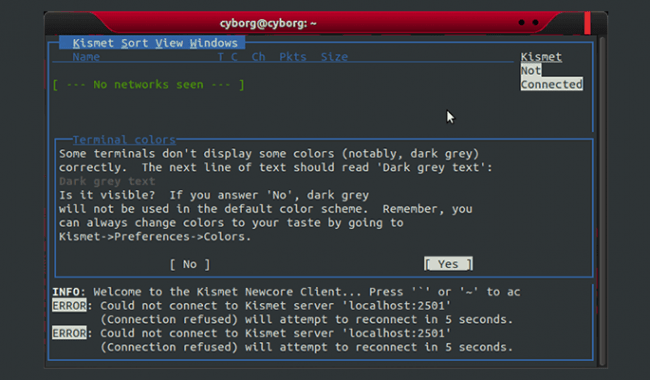Open the Kismet menu

(x=93, y=43)
